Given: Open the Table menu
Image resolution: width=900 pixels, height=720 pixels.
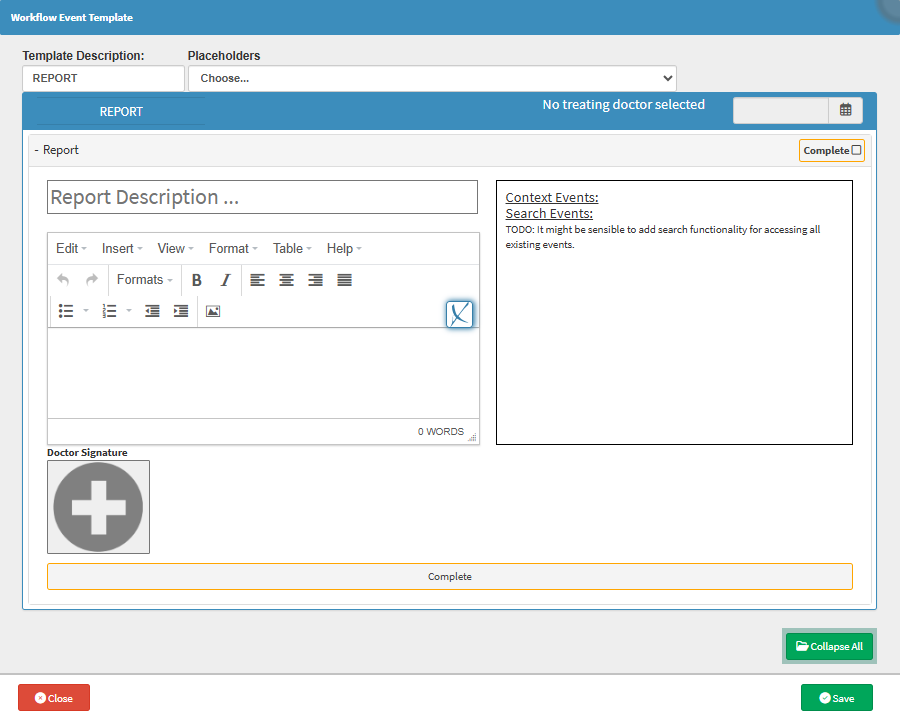Looking at the screenshot, I should 292,248.
